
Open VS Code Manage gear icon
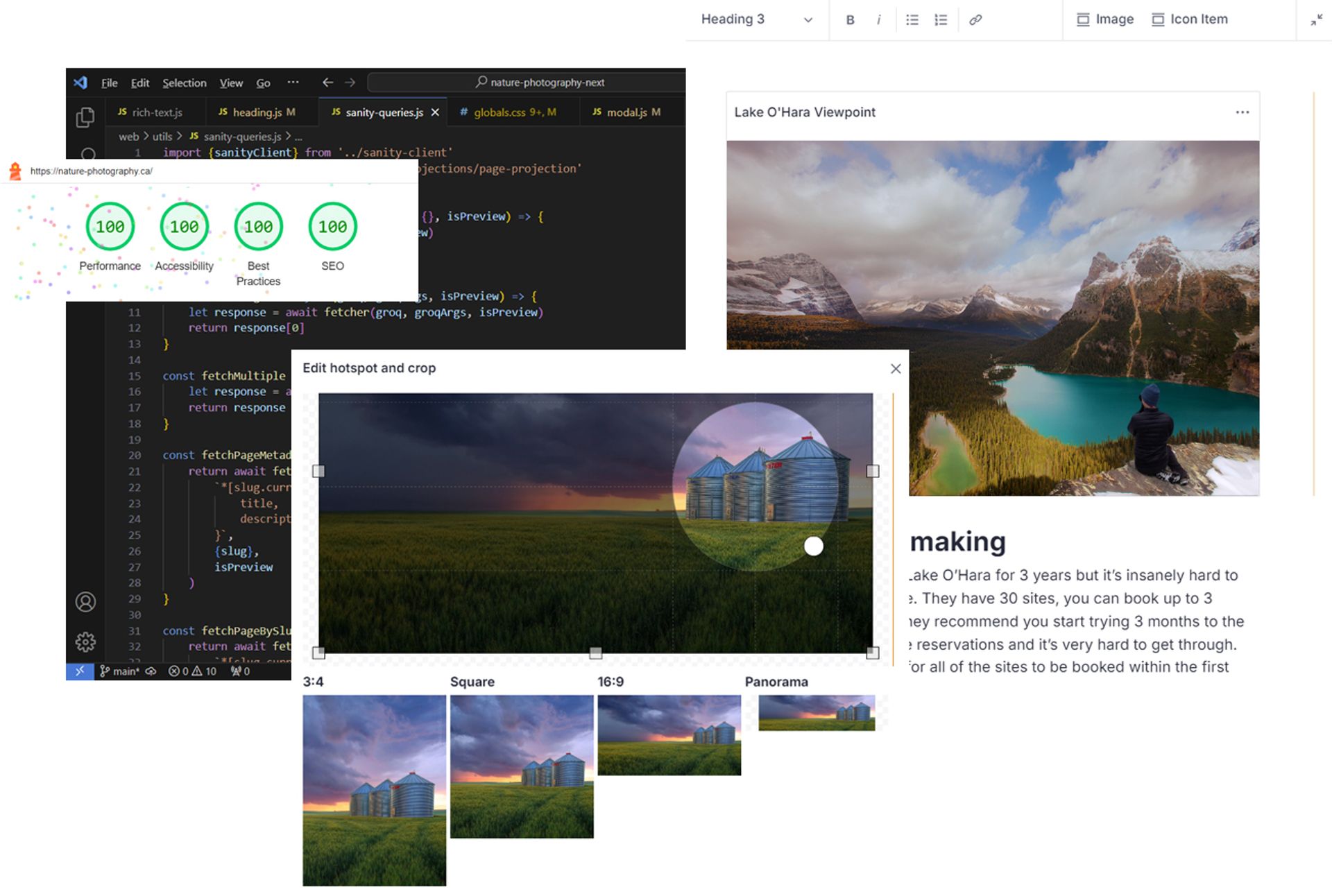click(85, 642)
